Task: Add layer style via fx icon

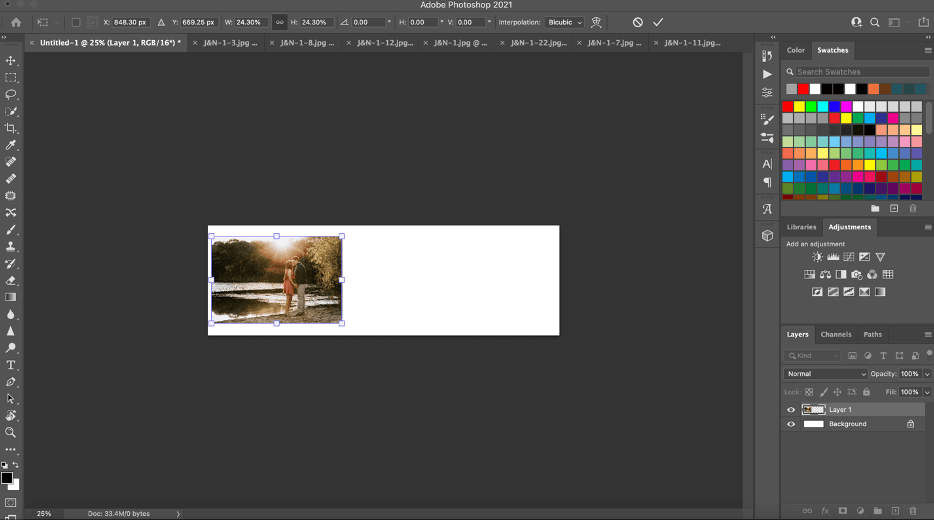Action: (825, 511)
